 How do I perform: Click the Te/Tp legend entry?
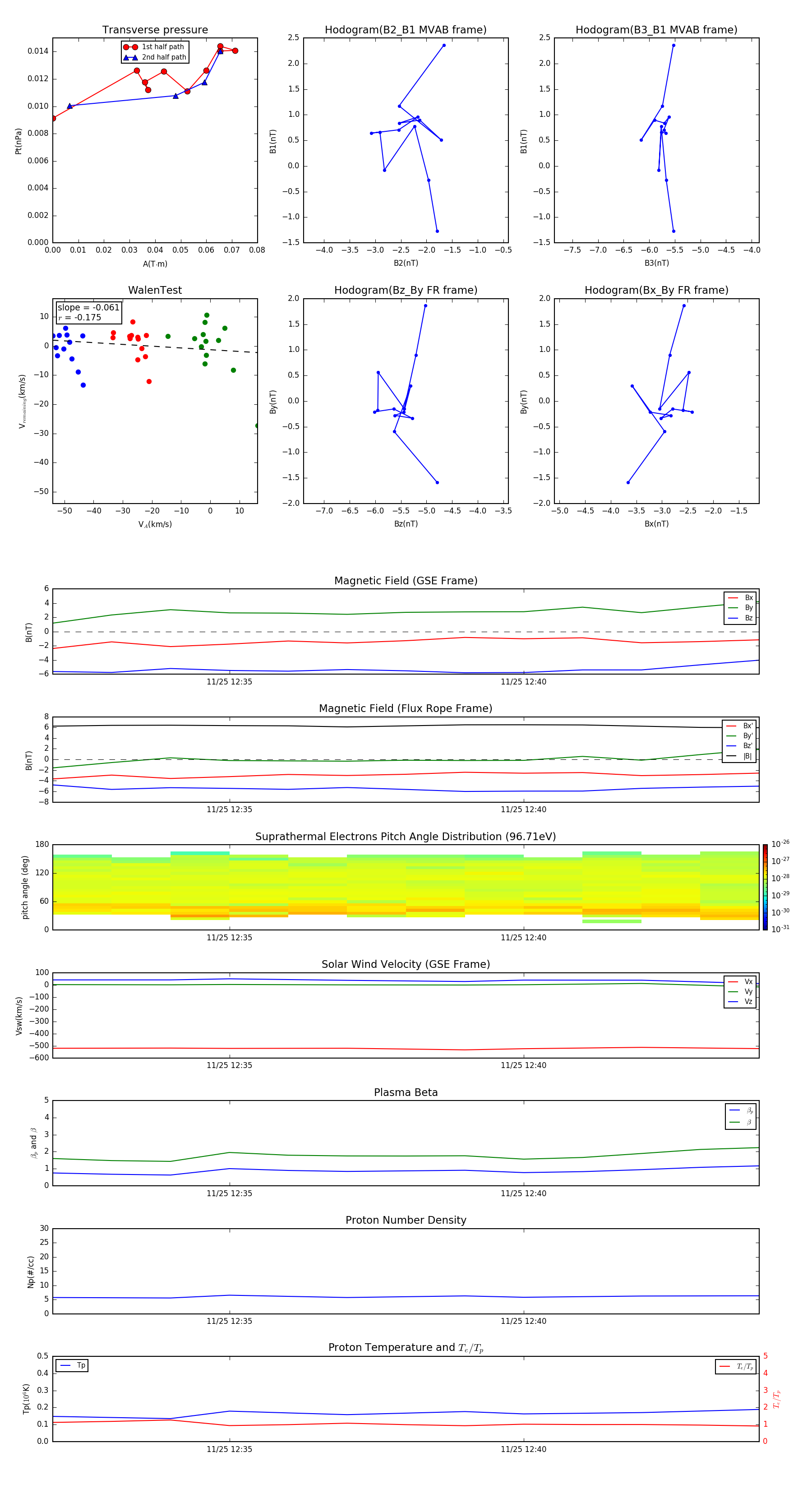point(736,1366)
